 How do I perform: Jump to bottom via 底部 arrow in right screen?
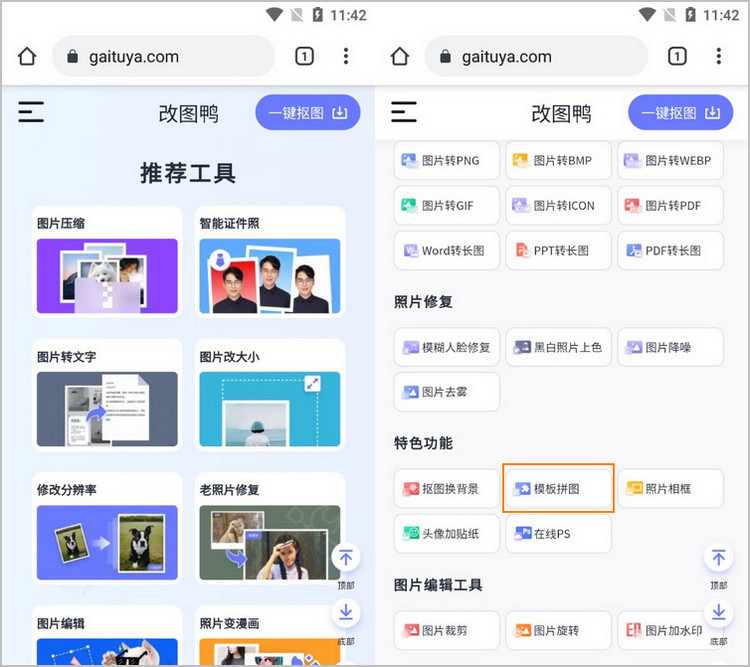(x=718, y=613)
